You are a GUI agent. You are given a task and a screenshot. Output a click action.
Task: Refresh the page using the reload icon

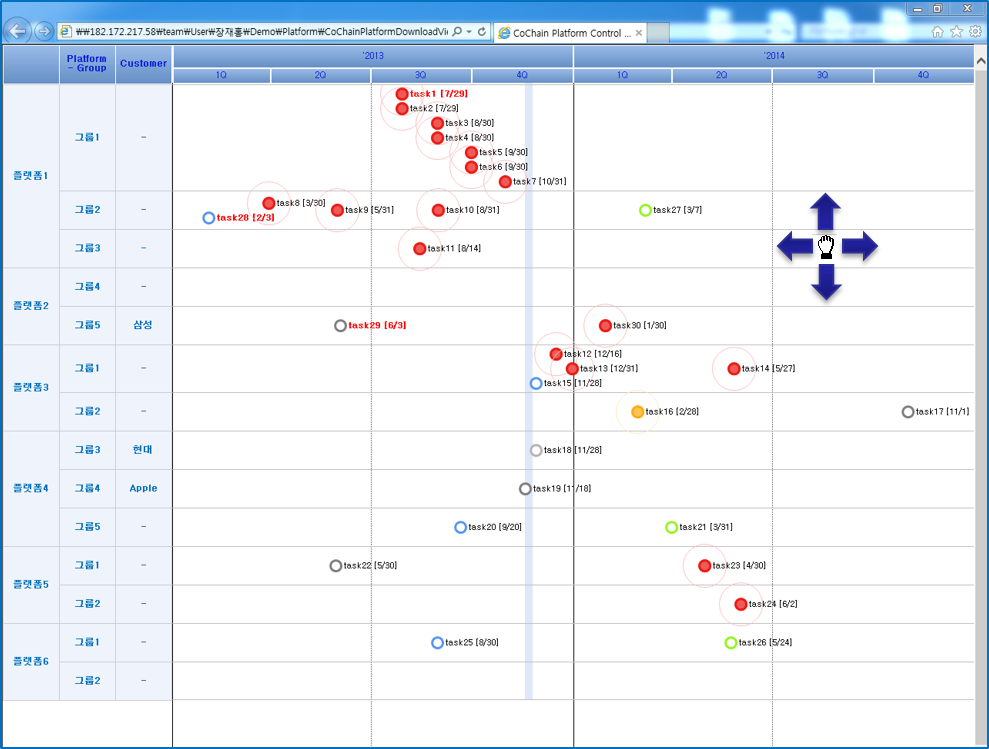(x=482, y=32)
